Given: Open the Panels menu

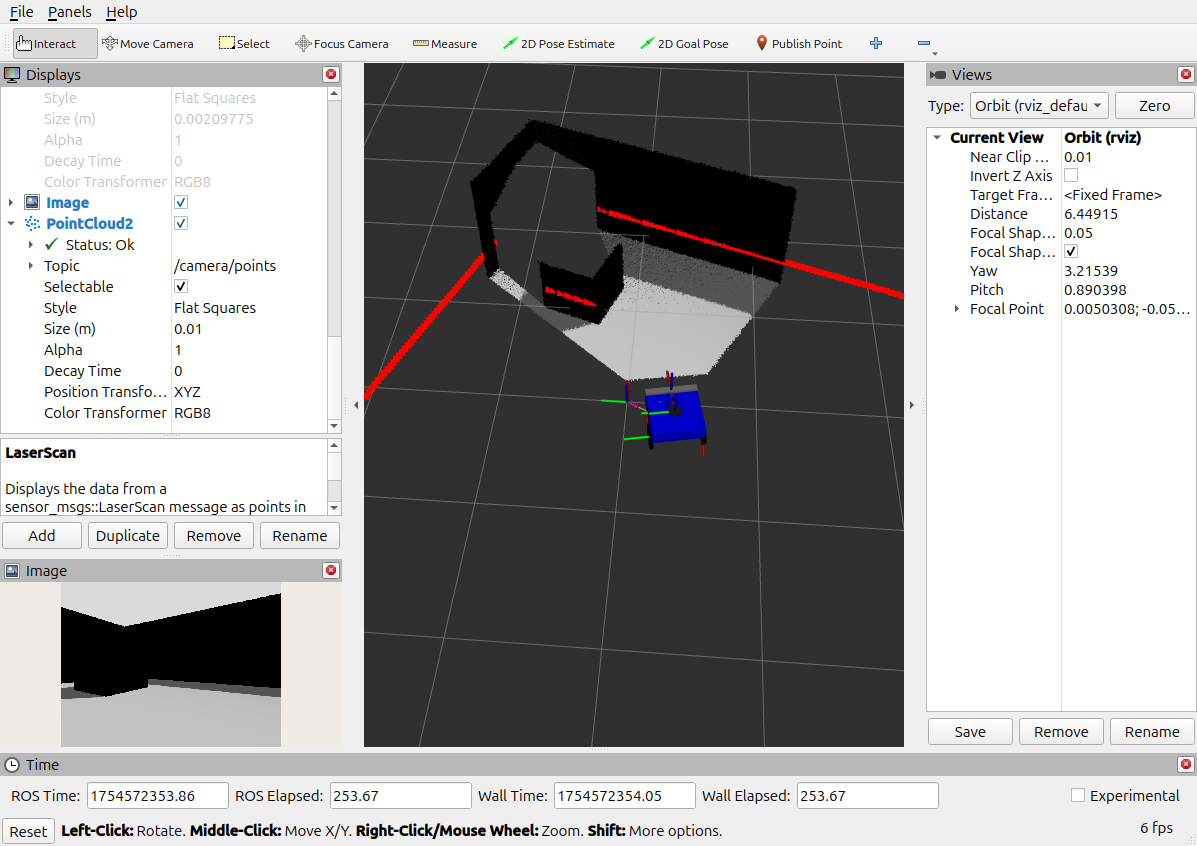Looking at the screenshot, I should pyautogui.click(x=69, y=12).
